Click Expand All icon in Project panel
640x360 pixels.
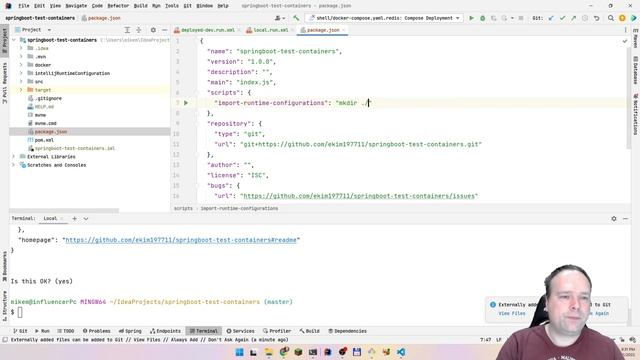coord(127,30)
